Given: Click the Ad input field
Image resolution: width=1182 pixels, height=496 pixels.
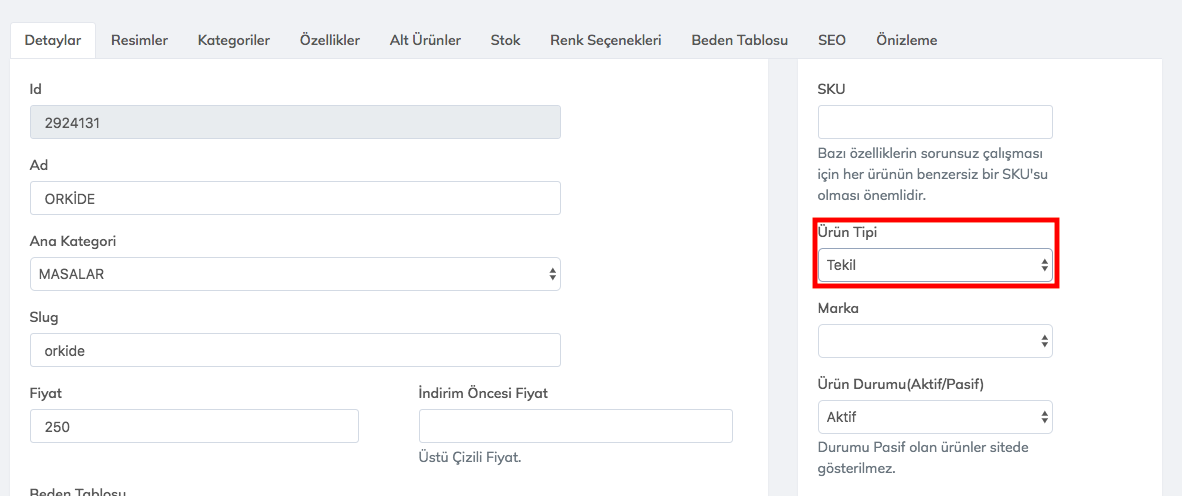Looking at the screenshot, I should [x=295, y=198].
